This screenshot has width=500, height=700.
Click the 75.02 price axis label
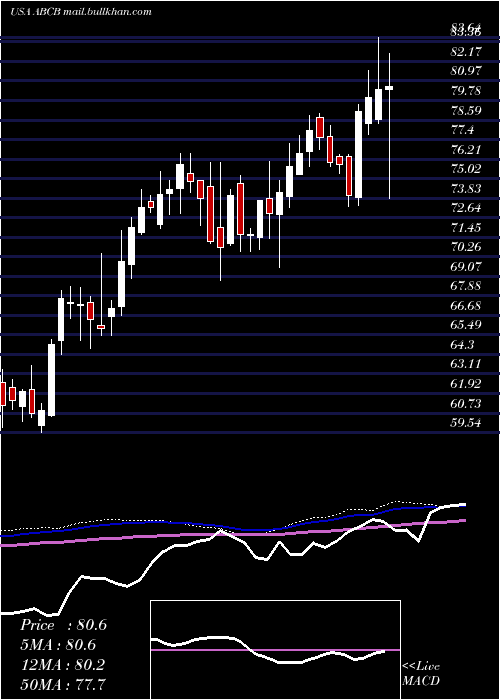(x=467, y=169)
